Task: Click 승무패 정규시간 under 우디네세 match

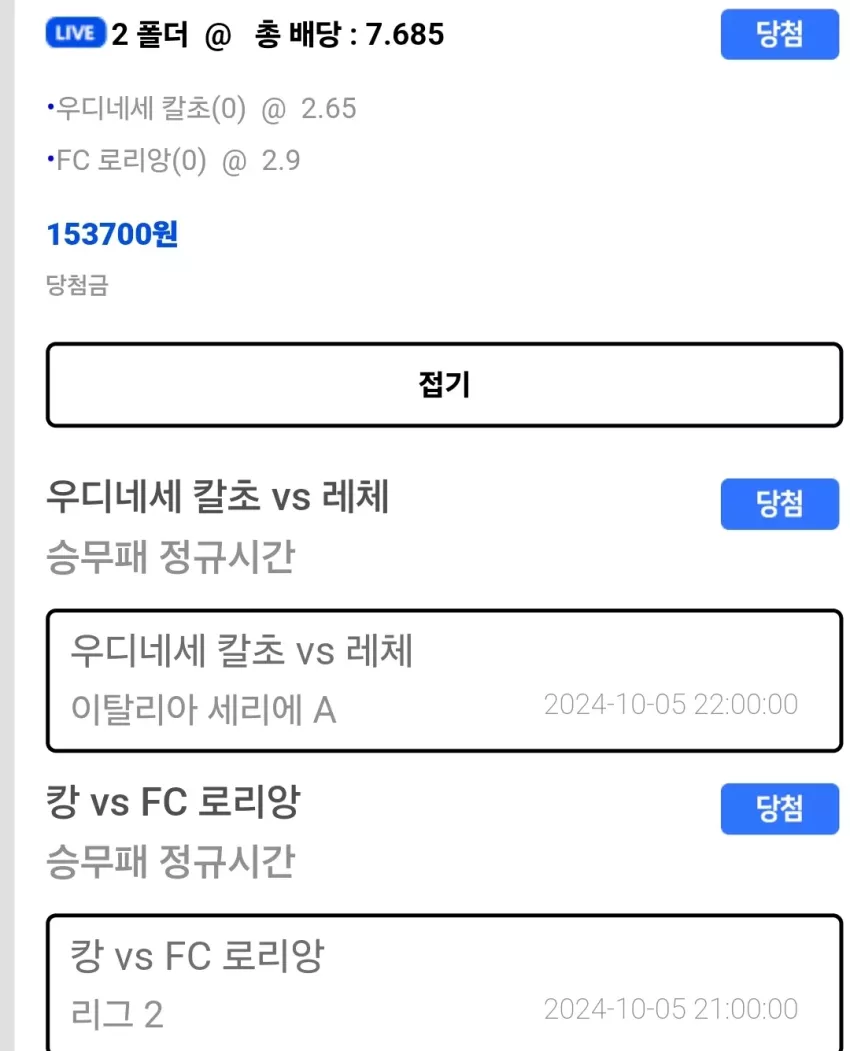Action: click(x=170, y=557)
